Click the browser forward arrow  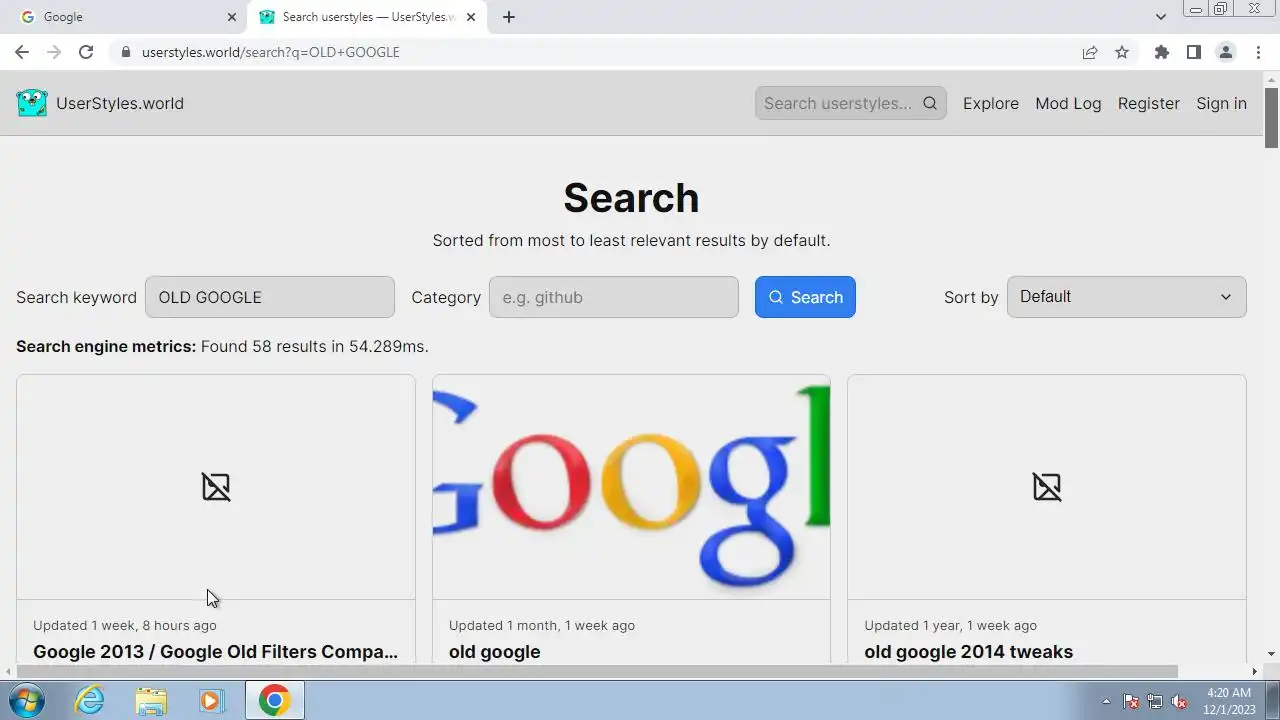54,52
